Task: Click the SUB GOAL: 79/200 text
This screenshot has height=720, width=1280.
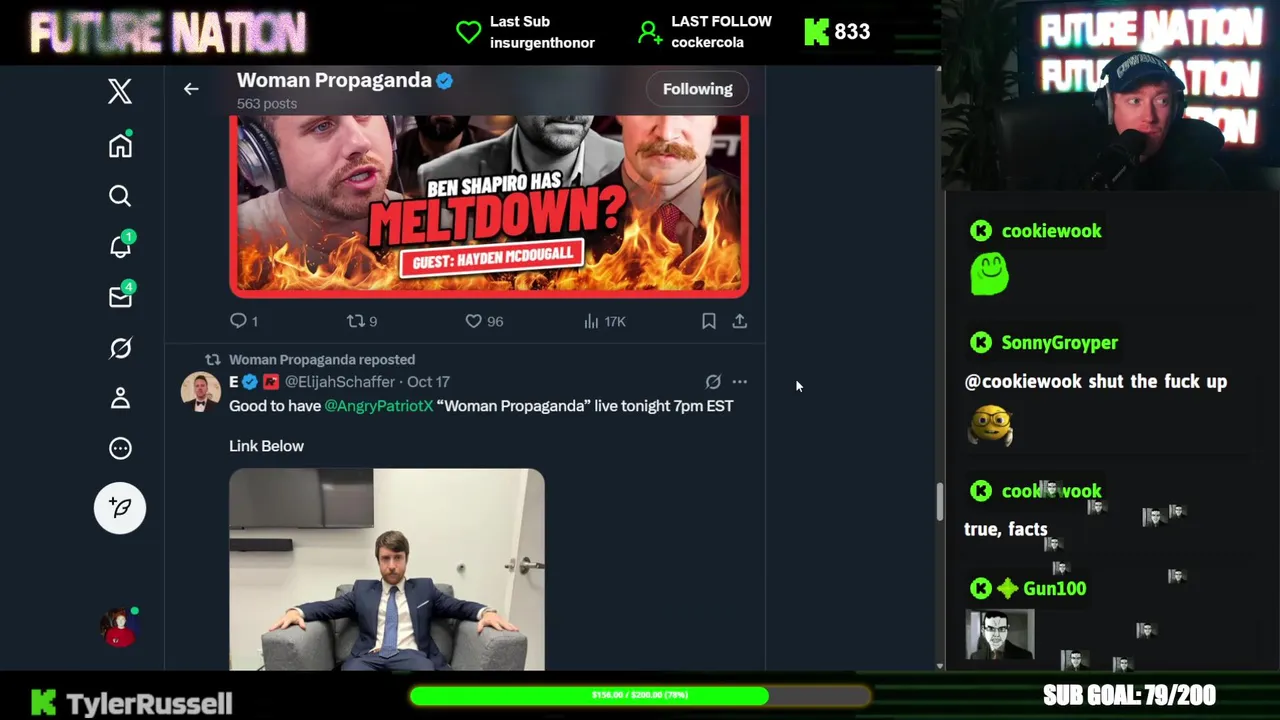Action: click(1129, 695)
